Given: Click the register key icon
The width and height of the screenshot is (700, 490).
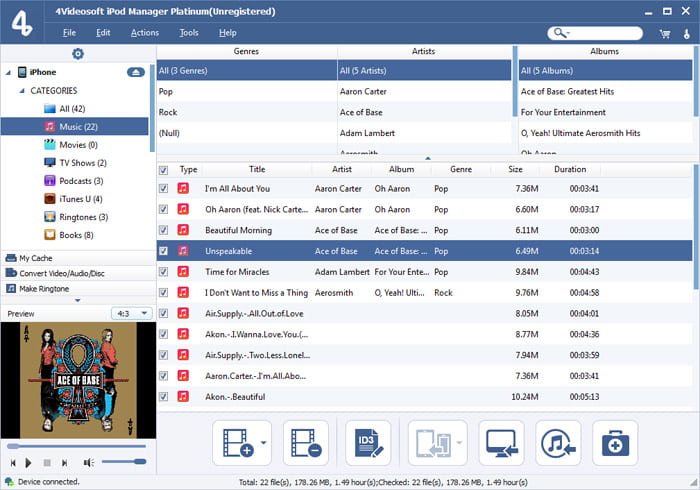Looking at the screenshot, I should point(687,33).
